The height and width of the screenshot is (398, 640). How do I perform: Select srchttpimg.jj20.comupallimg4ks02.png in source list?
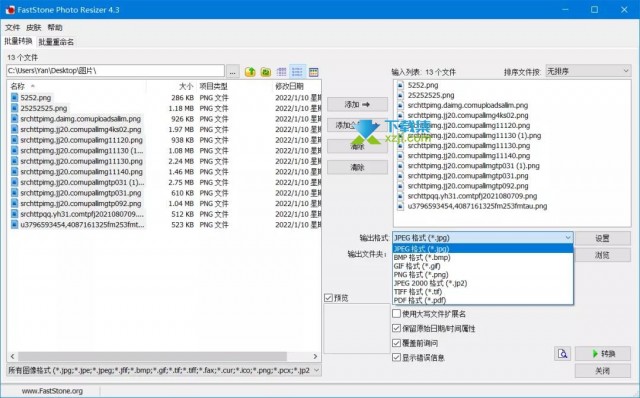point(81,129)
